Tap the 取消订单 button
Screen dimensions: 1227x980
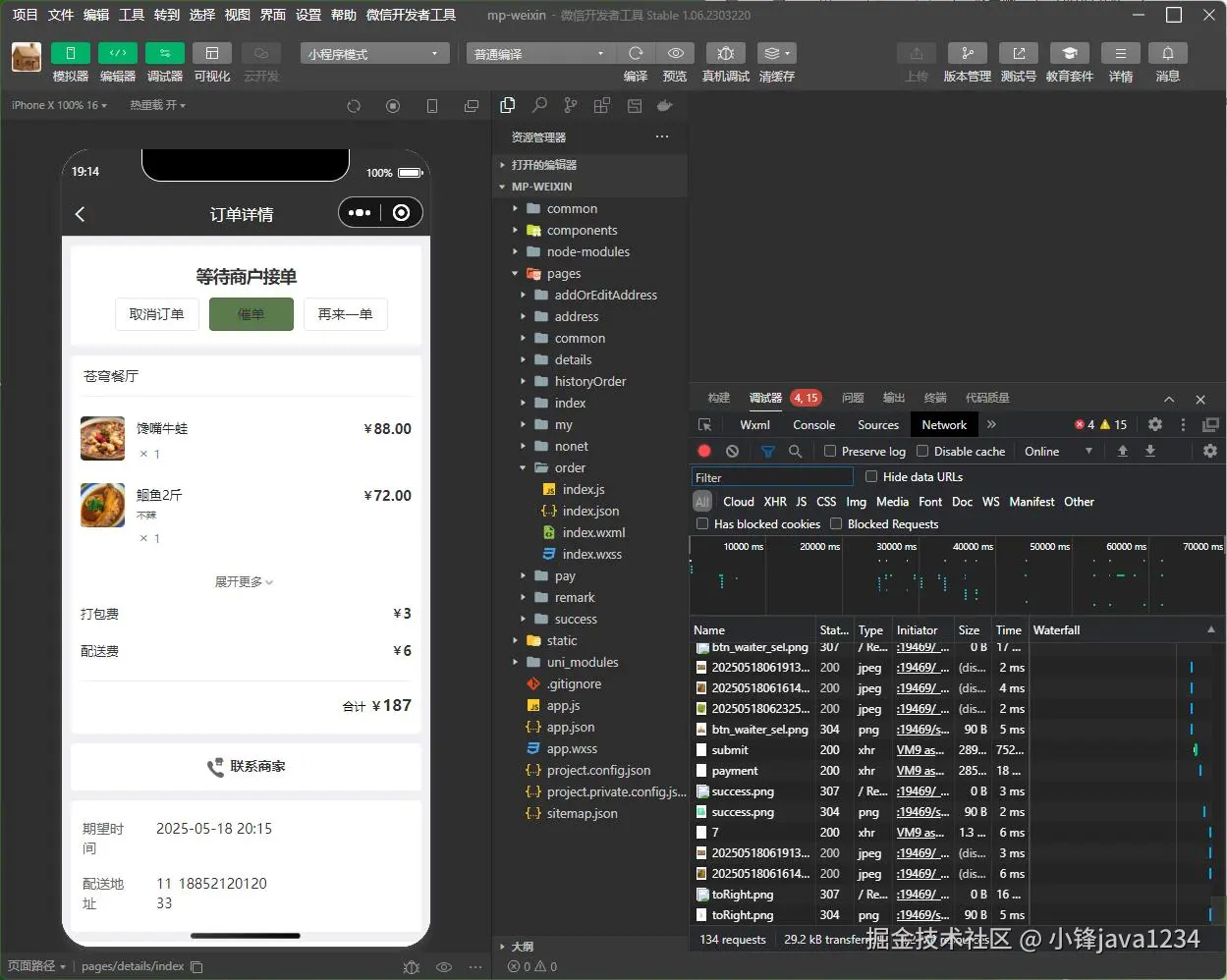click(157, 314)
